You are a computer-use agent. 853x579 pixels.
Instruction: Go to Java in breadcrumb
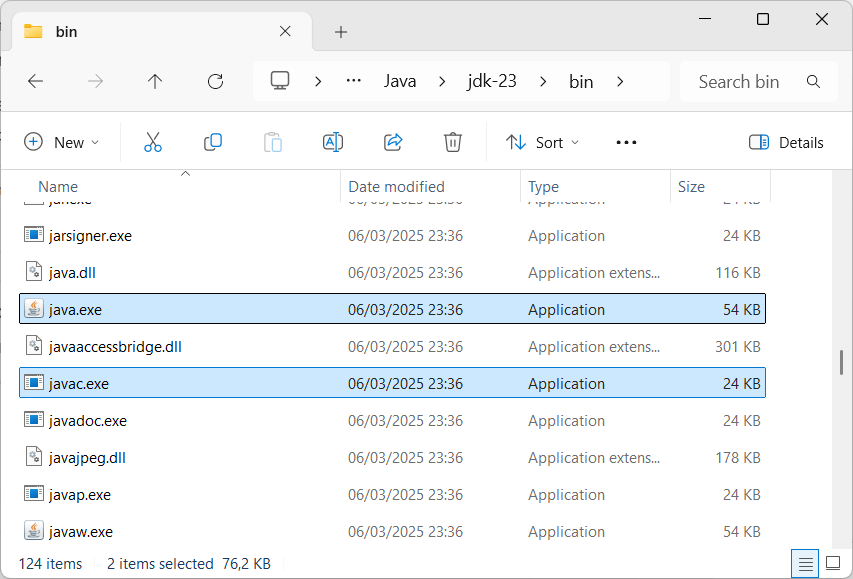[x=400, y=82]
